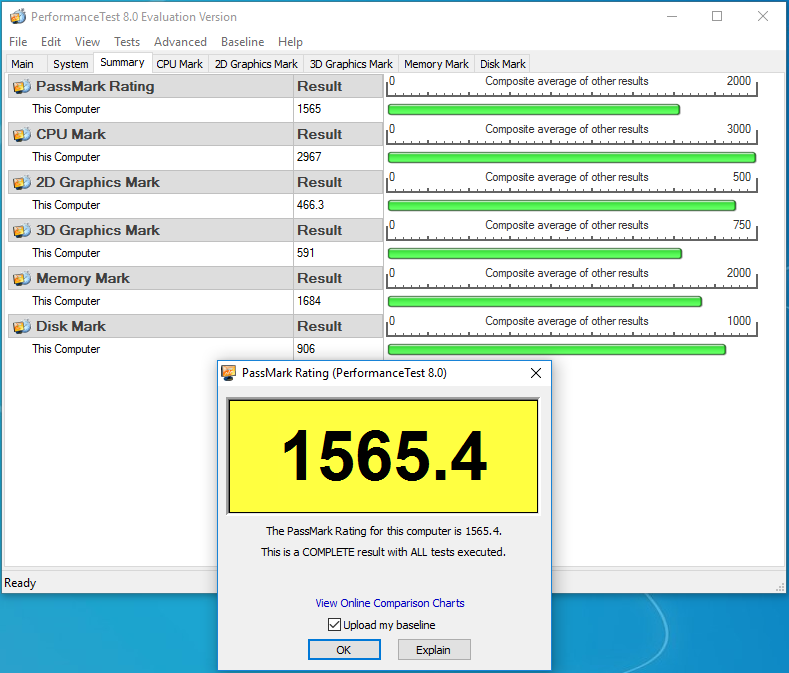The width and height of the screenshot is (789, 673).
Task: Select the 2D Graphics Mark header text
Action: [x=98, y=182]
